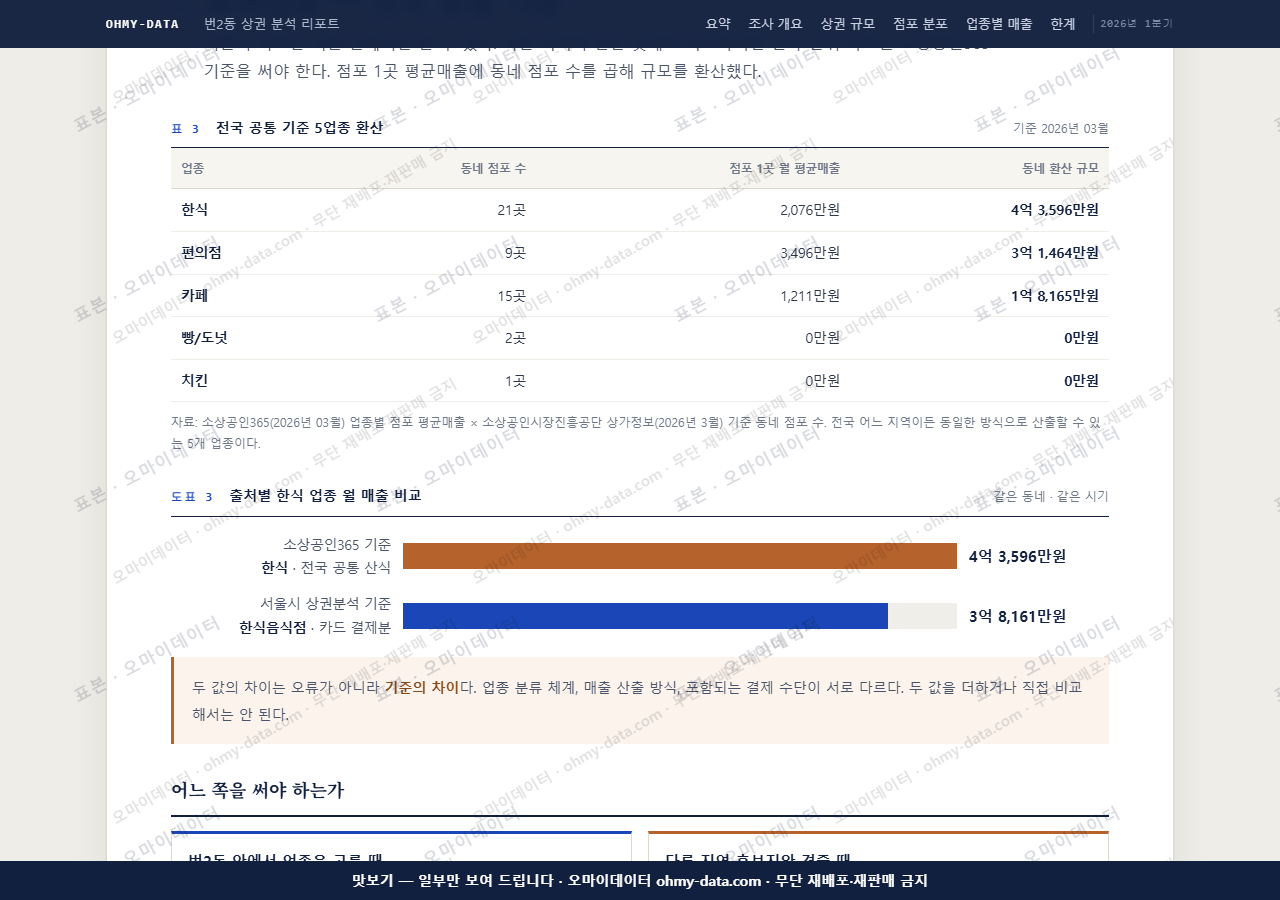Jump to the 상권 규모 section

coord(847,24)
